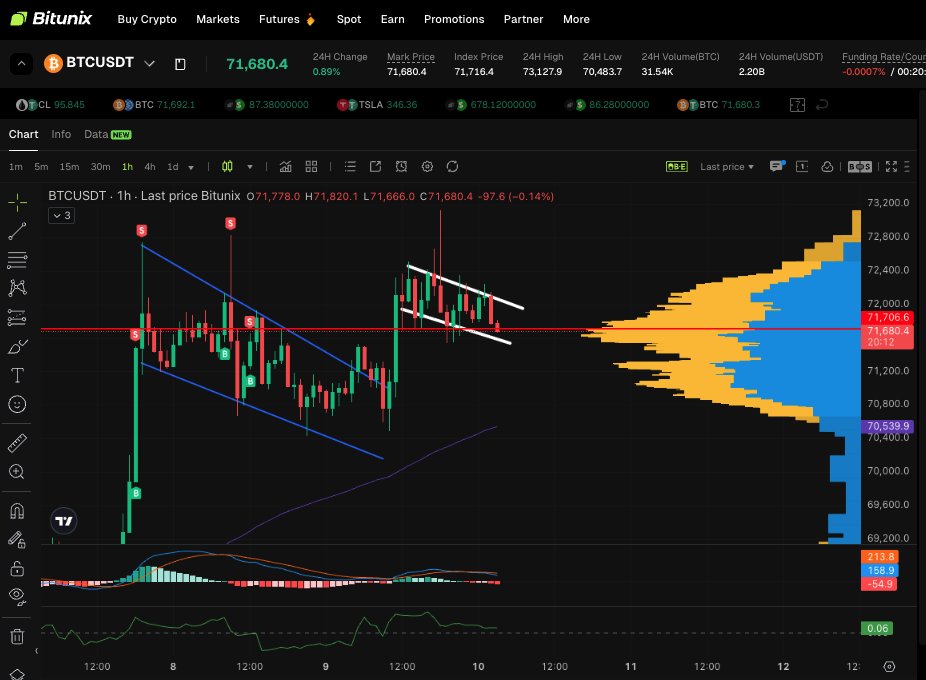Open the indicators chart icon
The image size is (926, 680).
pyautogui.click(x=285, y=167)
